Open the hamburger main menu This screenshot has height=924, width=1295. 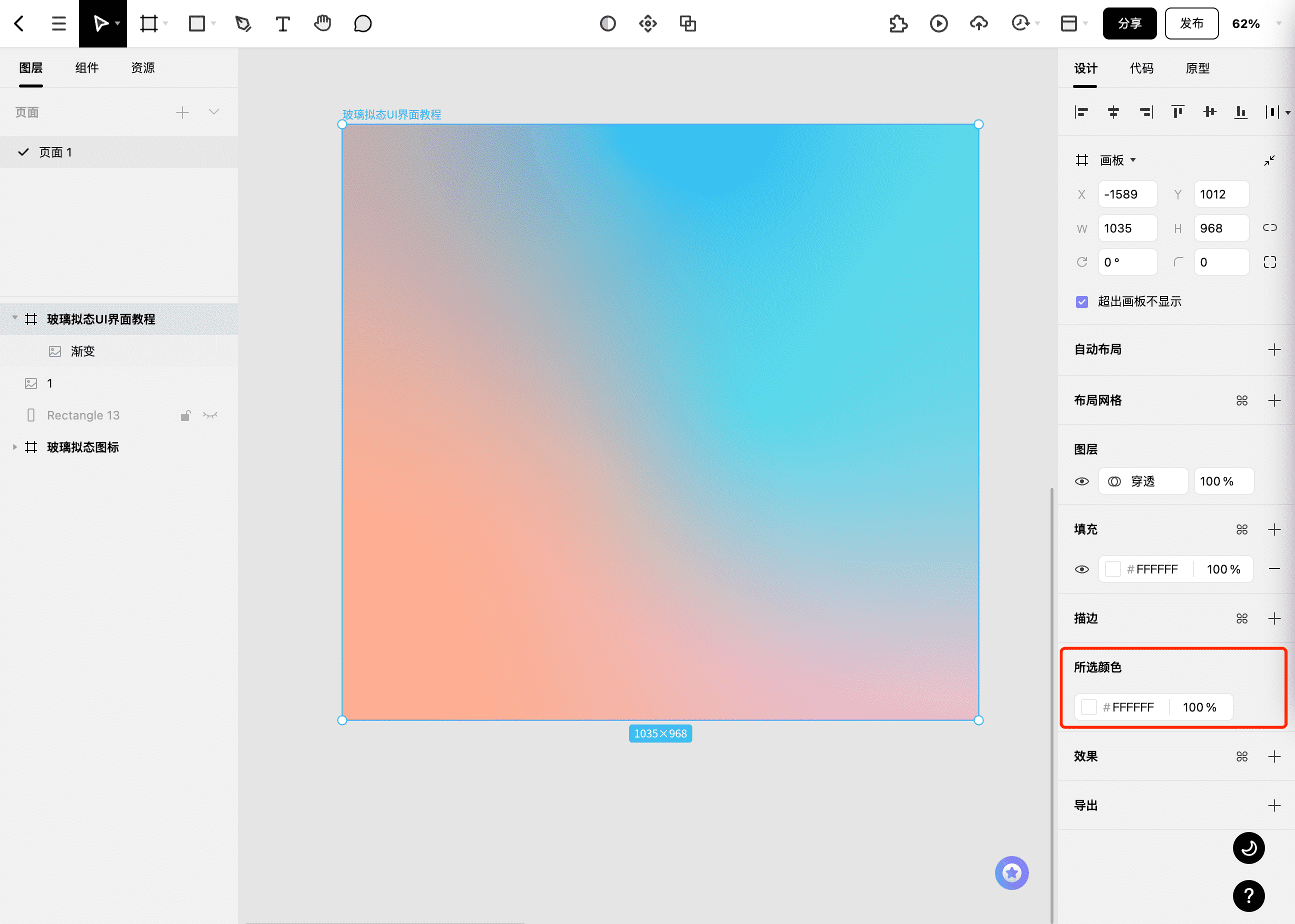pyautogui.click(x=58, y=23)
